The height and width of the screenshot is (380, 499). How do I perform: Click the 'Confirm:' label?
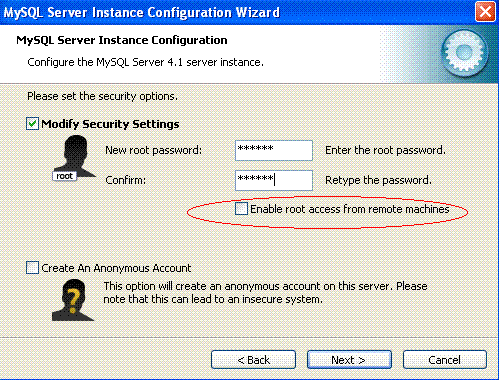pyautogui.click(x=126, y=180)
